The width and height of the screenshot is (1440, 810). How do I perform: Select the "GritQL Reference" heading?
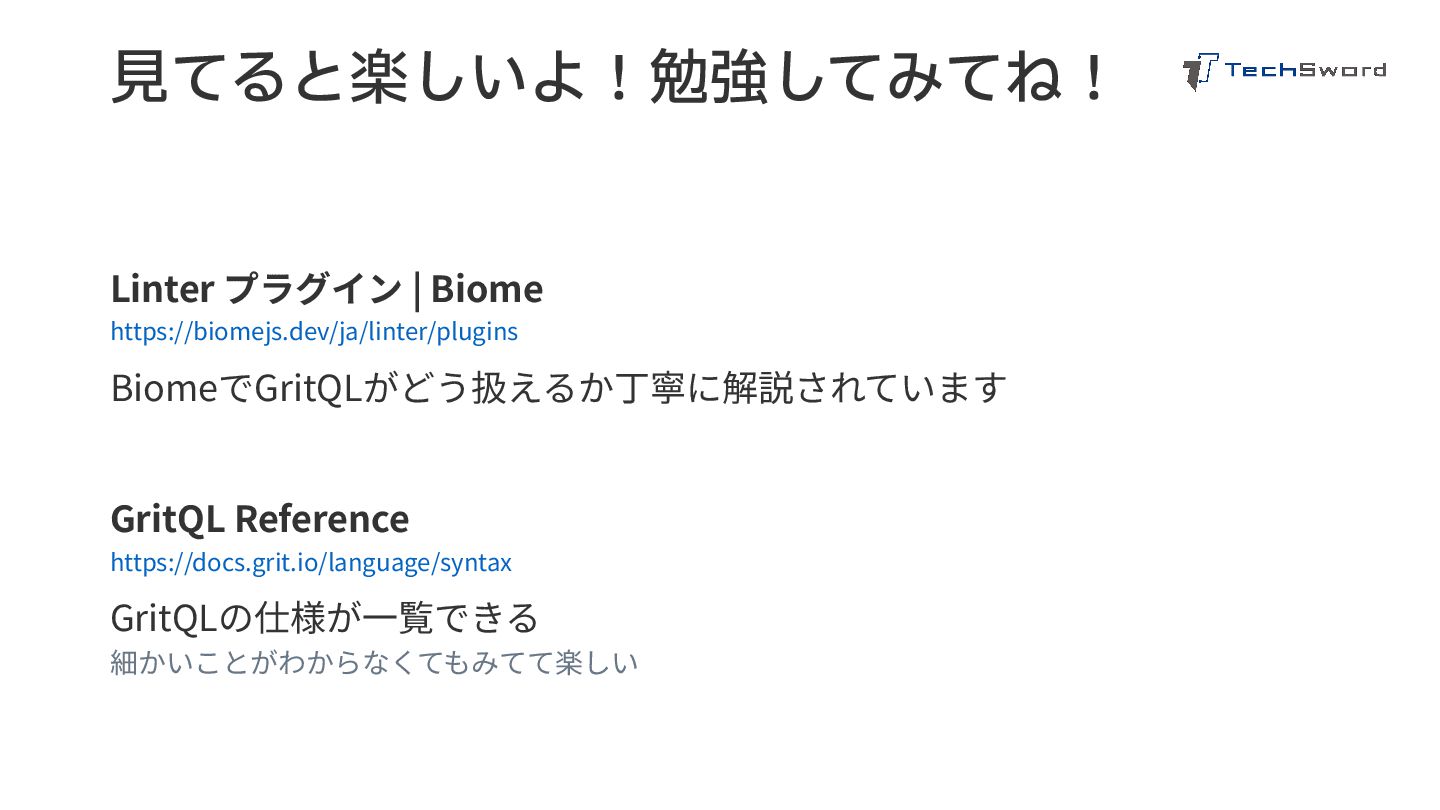click(x=260, y=519)
